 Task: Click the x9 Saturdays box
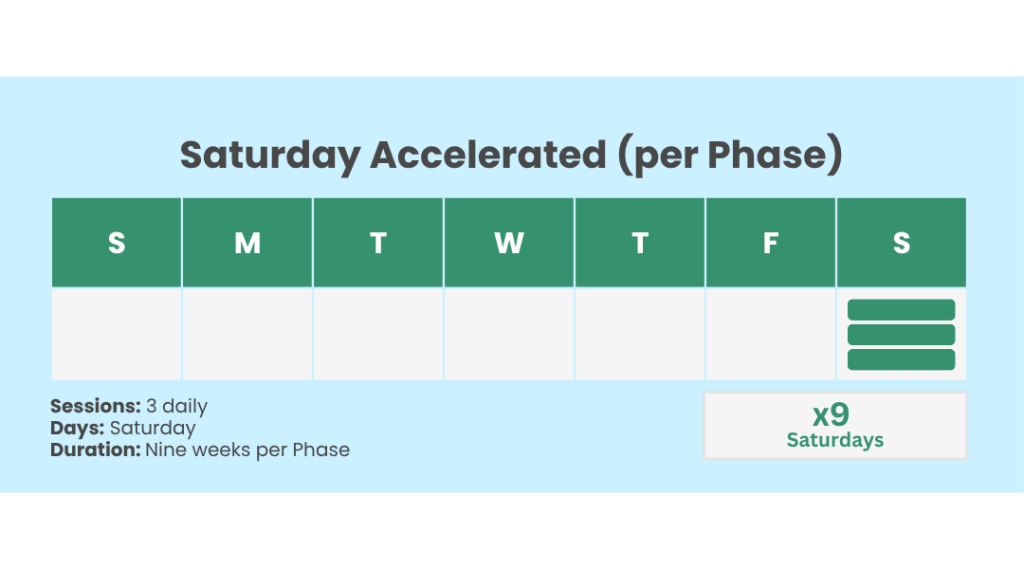[835, 425]
